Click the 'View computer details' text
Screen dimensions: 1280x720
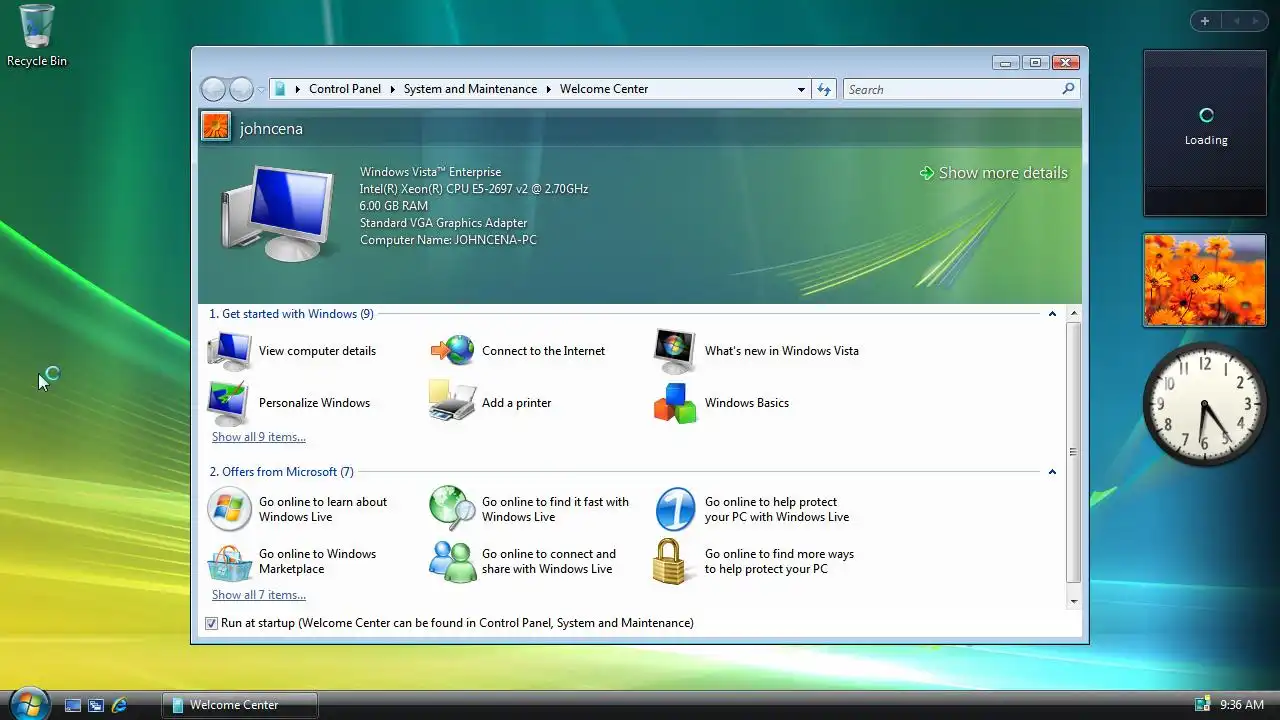click(317, 351)
